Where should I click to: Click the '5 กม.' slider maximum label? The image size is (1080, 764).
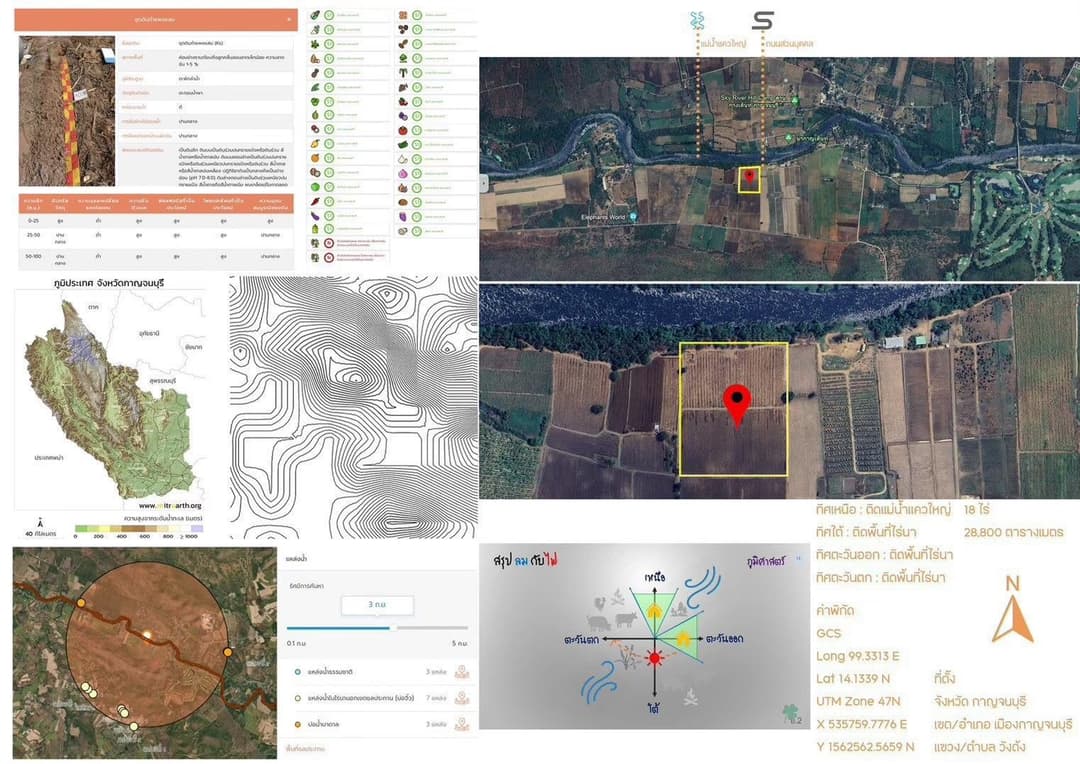point(459,643)
